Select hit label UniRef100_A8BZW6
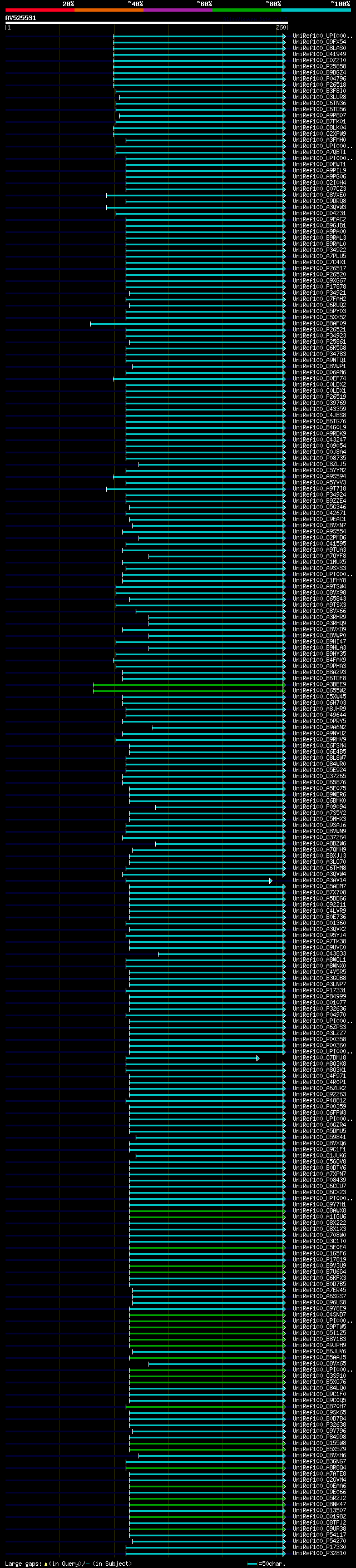The image size is (356, 1568). 319,843
